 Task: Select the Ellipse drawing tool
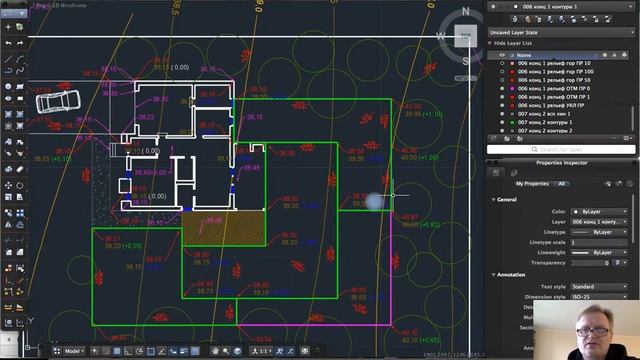click(8, 98)
